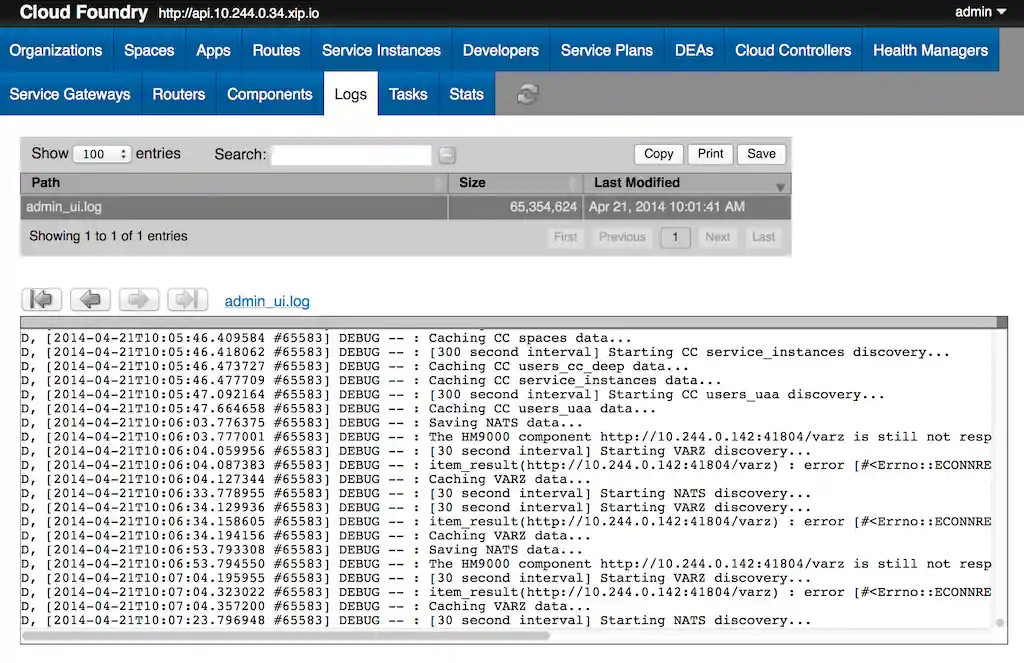Click the clear-search icon beside the Search field
The width and height of the screenshot is (1024, 663).
pos(447,154)
